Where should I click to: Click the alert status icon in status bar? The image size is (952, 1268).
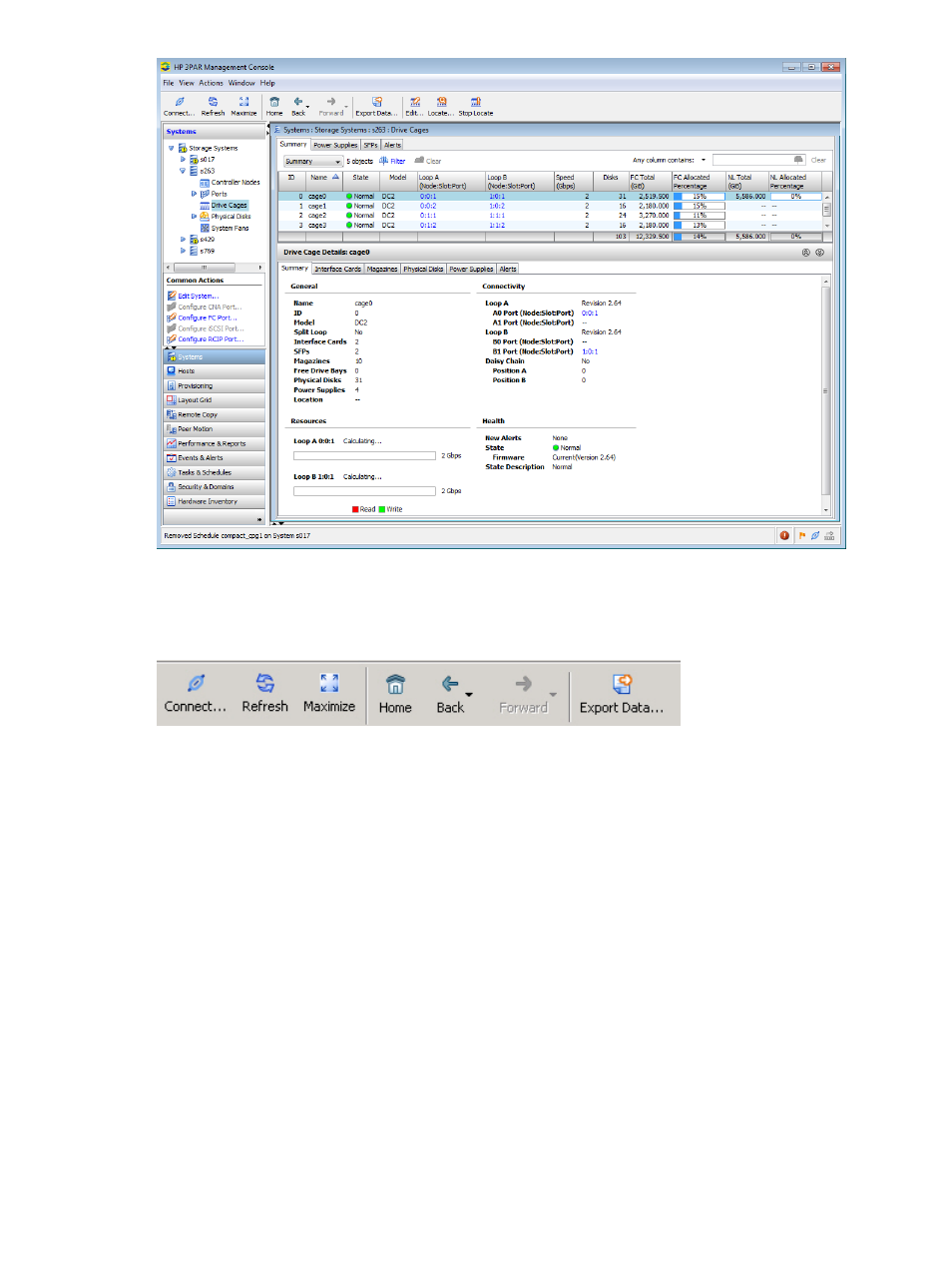784,535
